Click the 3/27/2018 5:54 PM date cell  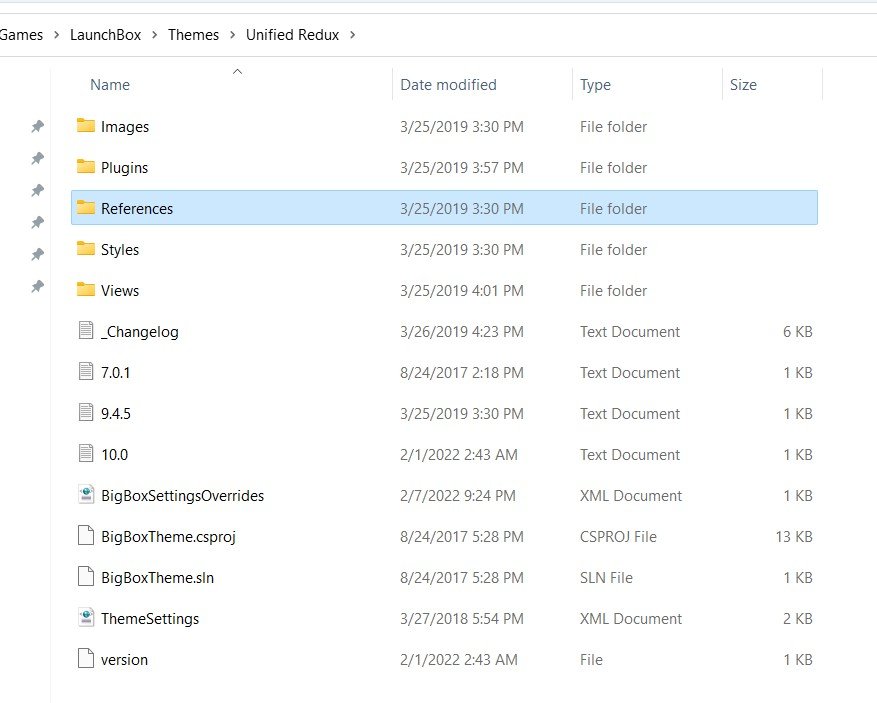(462, 619)
